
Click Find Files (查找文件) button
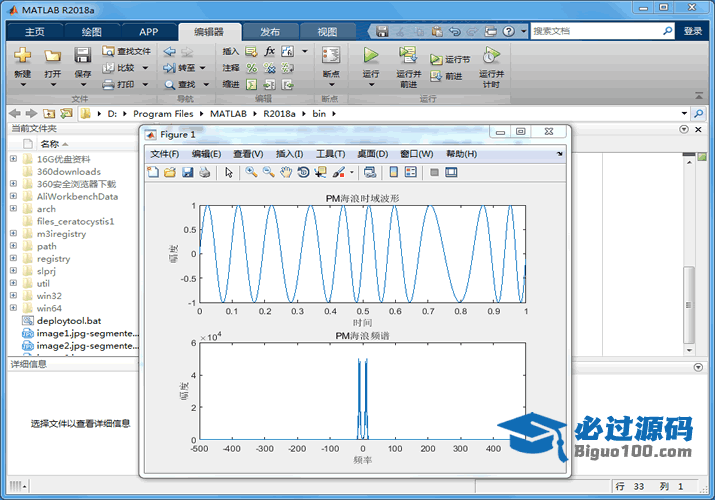pyautogui.click(x=127, y=51)
